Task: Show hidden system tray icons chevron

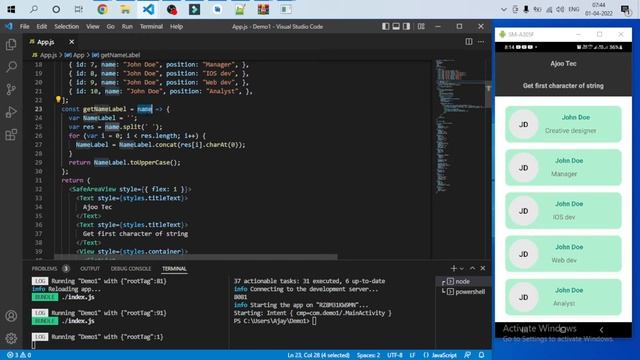Action: pos(504,9)
